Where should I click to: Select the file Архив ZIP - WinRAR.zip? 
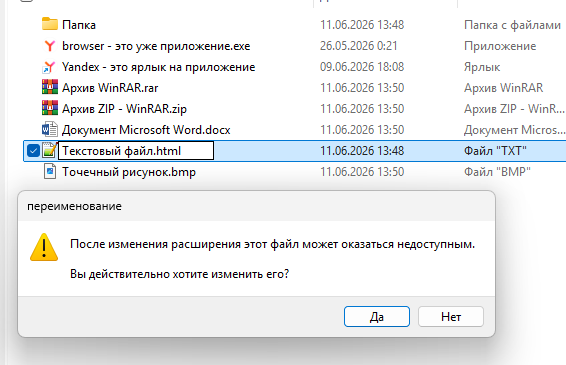point(124,109)
